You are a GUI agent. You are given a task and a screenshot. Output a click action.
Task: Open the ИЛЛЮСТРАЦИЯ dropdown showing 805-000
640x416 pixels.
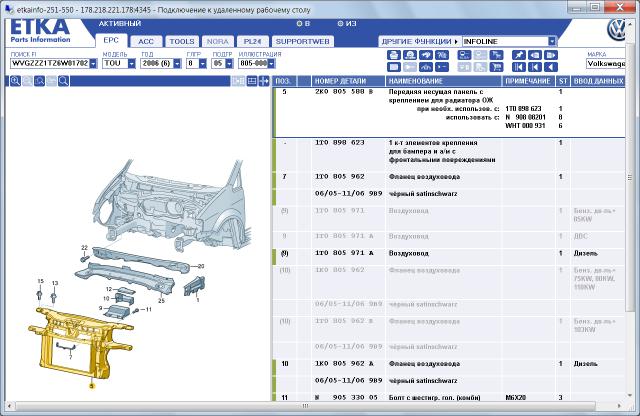271,63
